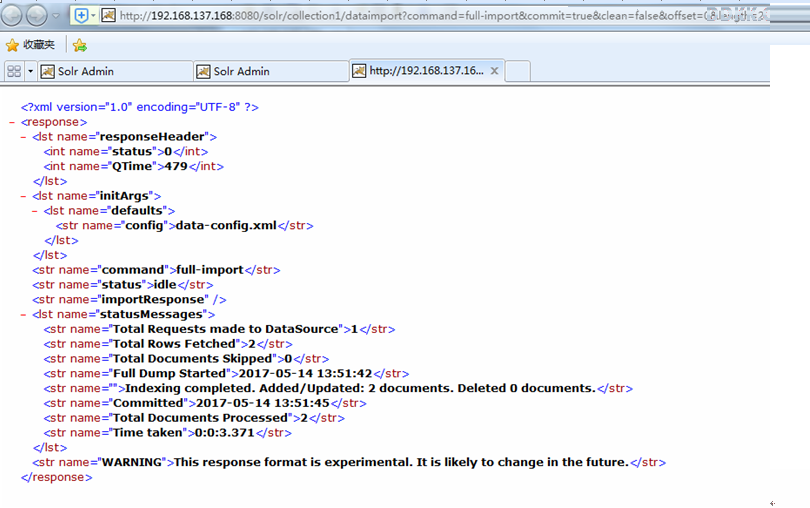Image resolution: width=810 pixels, height=508 pixels.
Task: Click the status int value 0 line
Action: 126,152
